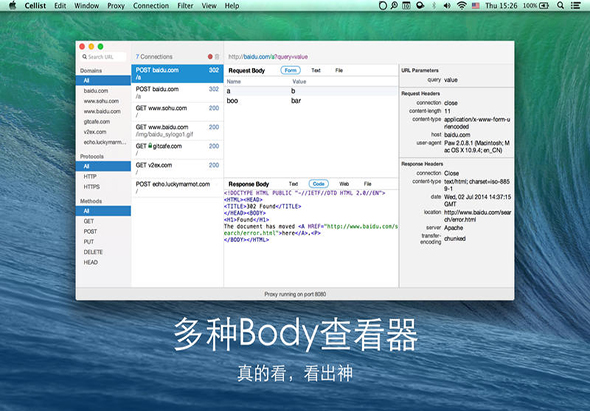Image resolution: width=590 pixels, height=411 pixels.
Task: Open the Window menu
Action: coord(87,6)
